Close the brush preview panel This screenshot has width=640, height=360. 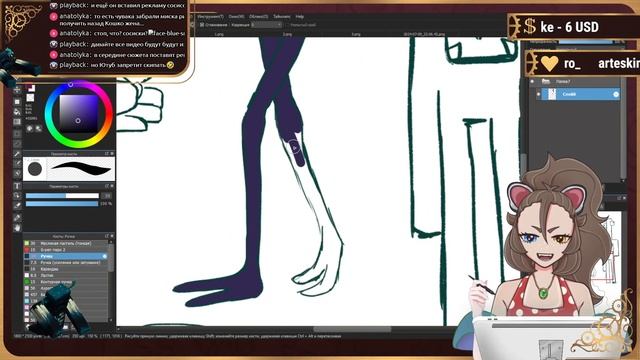click(x=112, y=153)
